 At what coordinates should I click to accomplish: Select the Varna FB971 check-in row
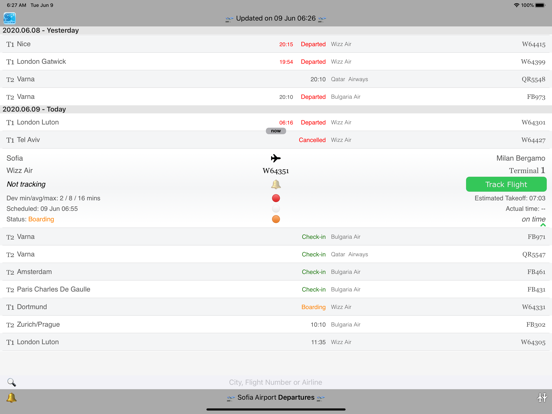(x=276, y=237)
